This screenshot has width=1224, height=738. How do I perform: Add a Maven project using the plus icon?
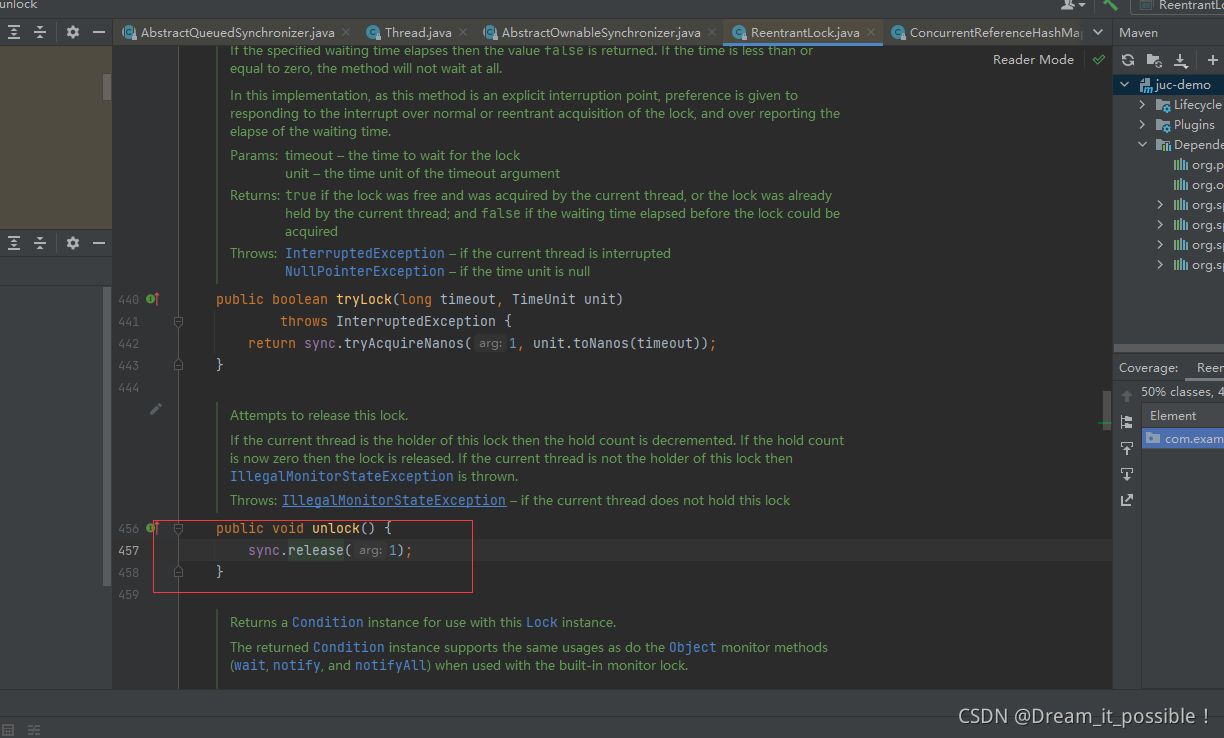(x=1213, y=60)
